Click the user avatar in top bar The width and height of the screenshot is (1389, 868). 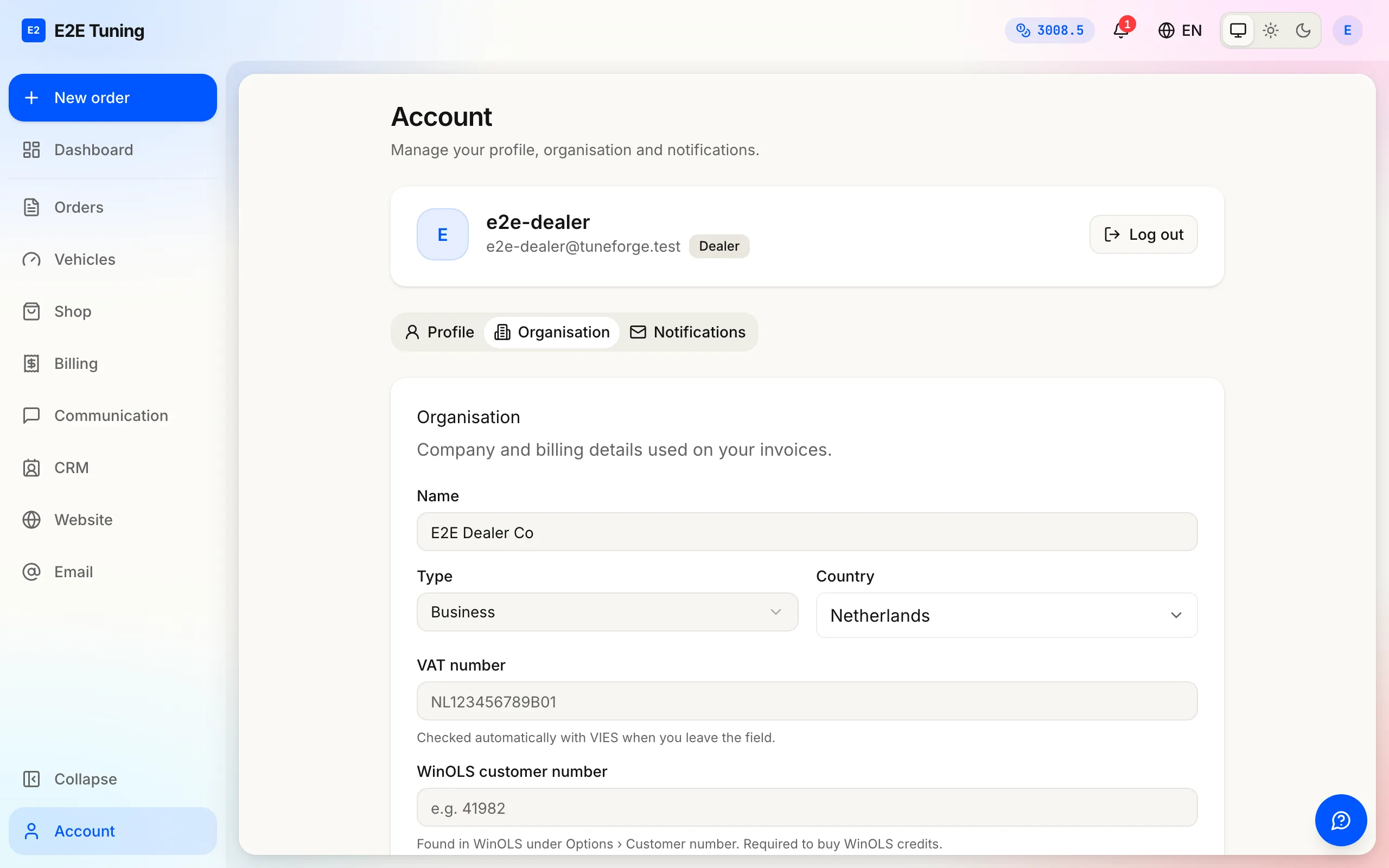coord(1347,30)
